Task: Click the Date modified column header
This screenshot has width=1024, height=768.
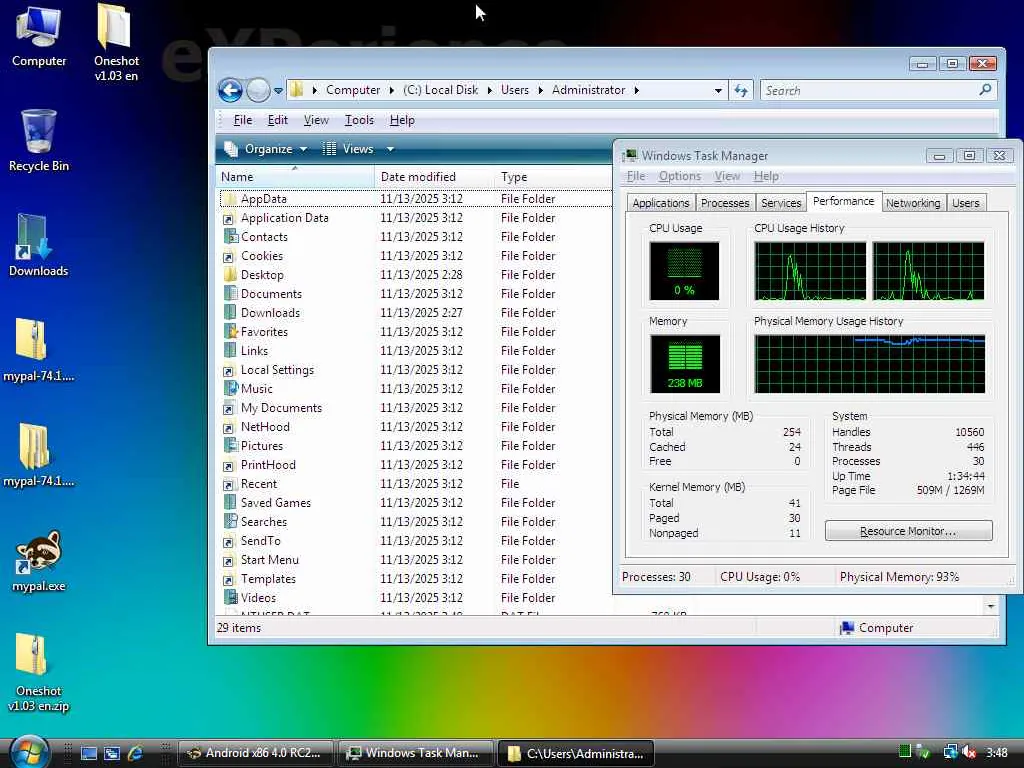Action: pos(434,176)
